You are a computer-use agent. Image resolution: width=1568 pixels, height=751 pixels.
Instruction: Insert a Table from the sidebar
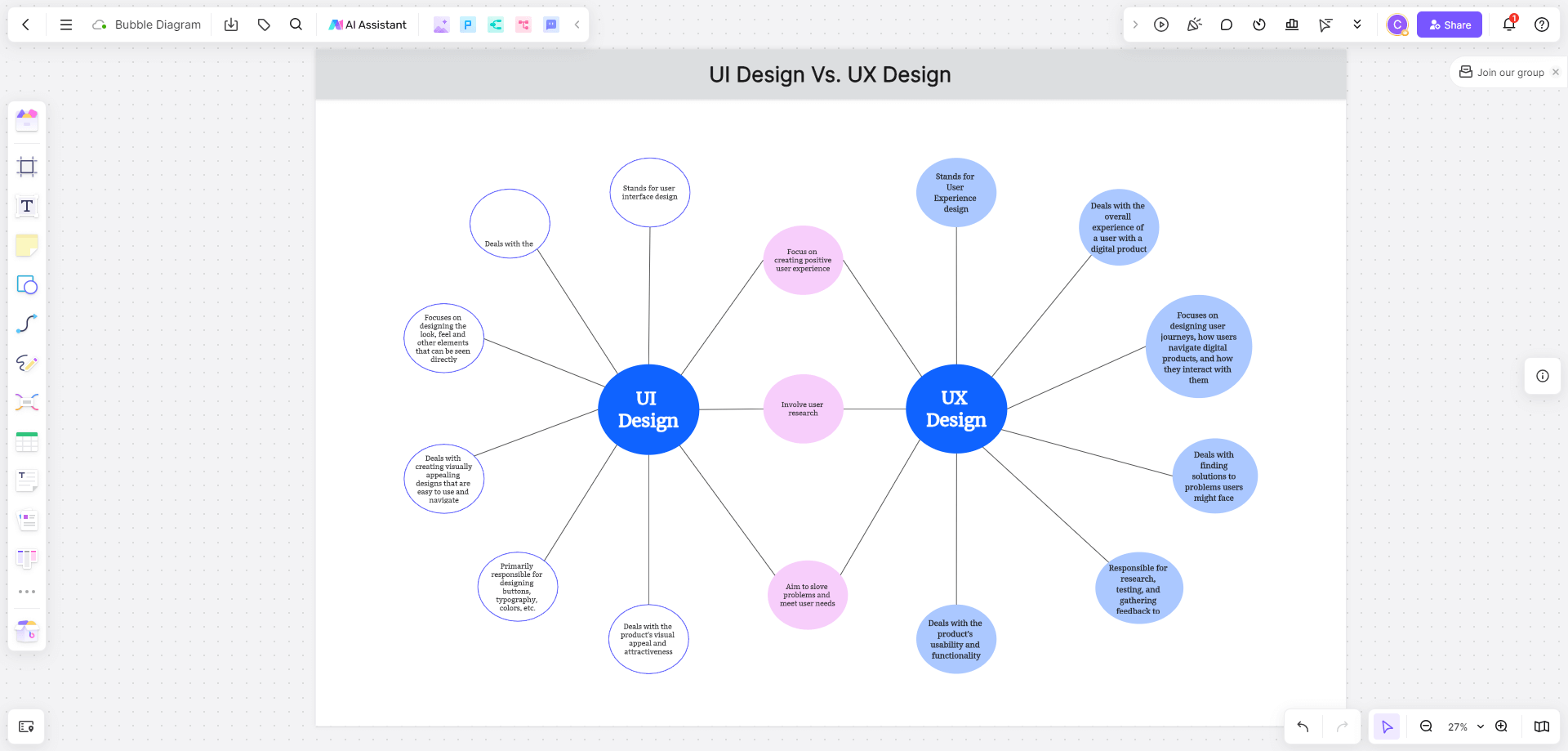point(27,442)
